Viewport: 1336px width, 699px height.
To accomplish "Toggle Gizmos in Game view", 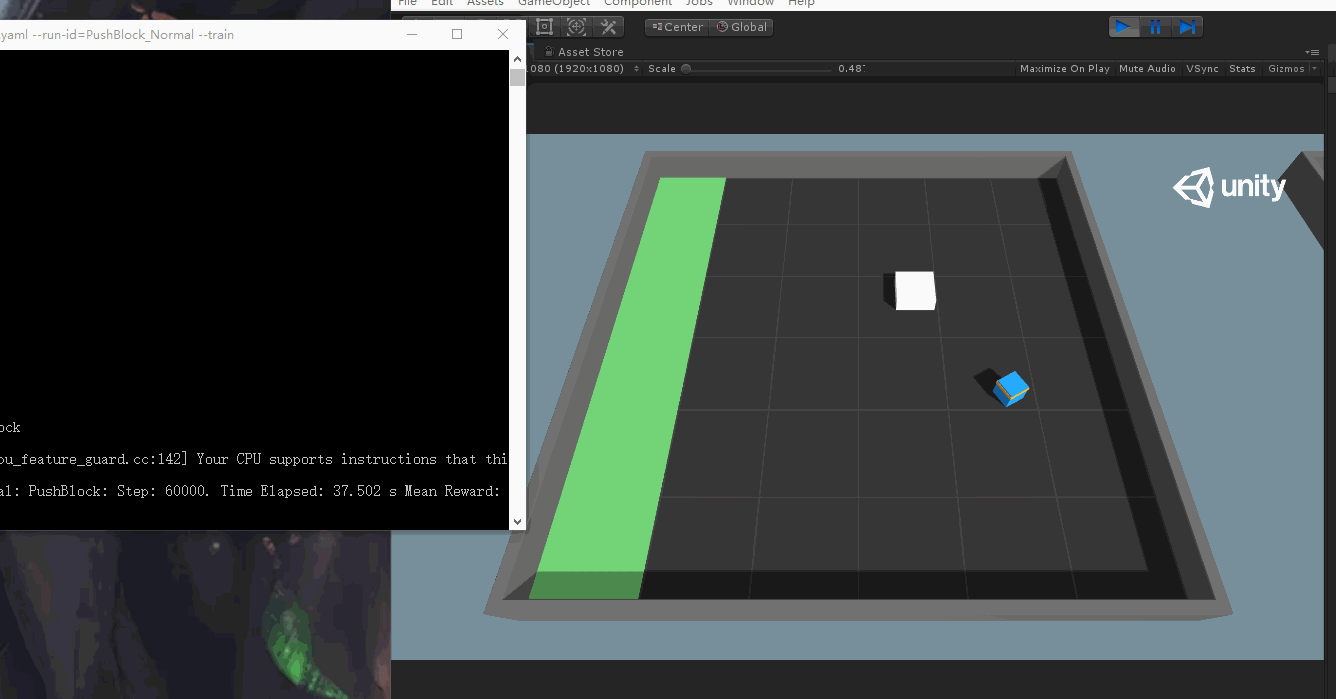I will (x=1286, y=69).
